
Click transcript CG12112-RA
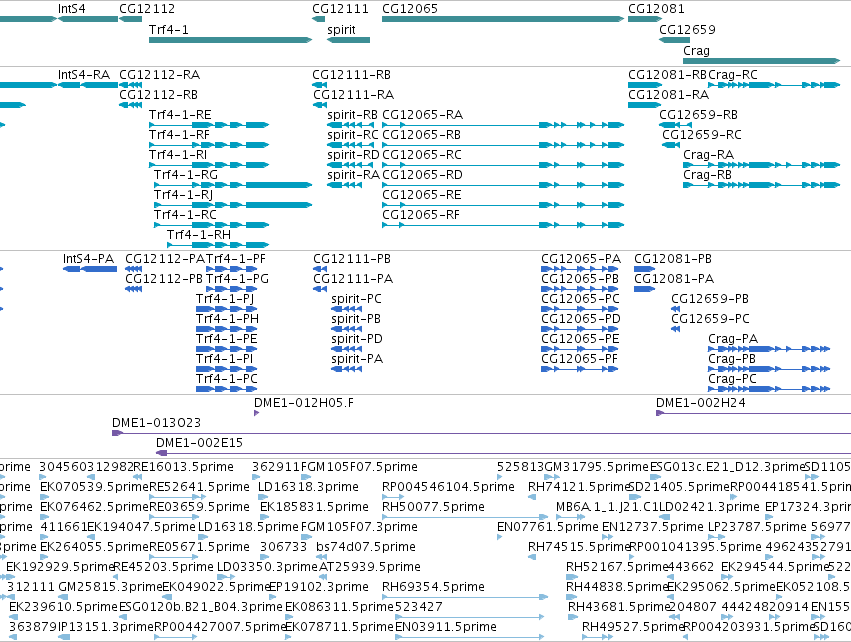160,75
